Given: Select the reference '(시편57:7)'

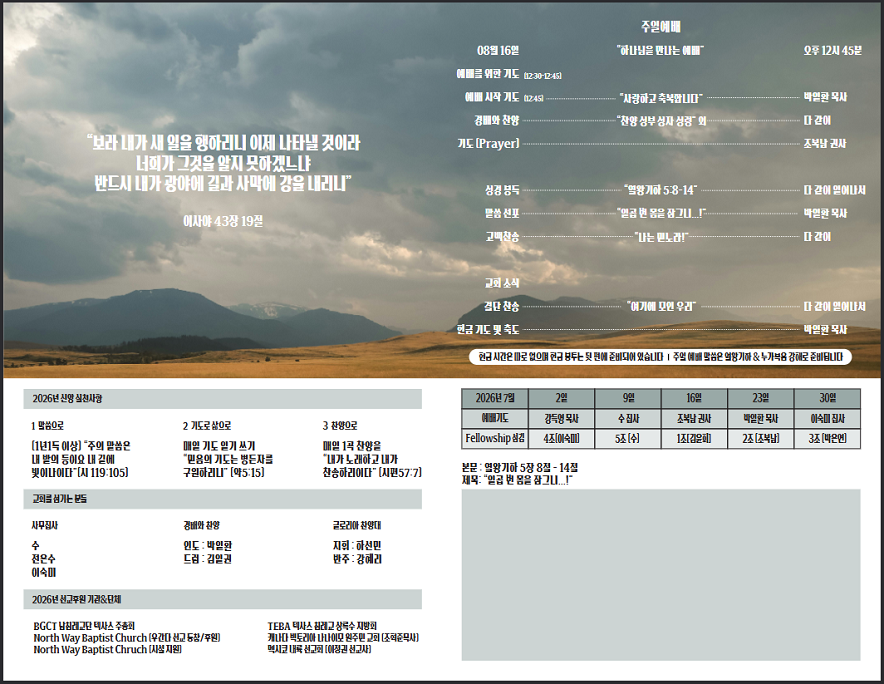Looking at the screenshot, I should coord(400,473).
